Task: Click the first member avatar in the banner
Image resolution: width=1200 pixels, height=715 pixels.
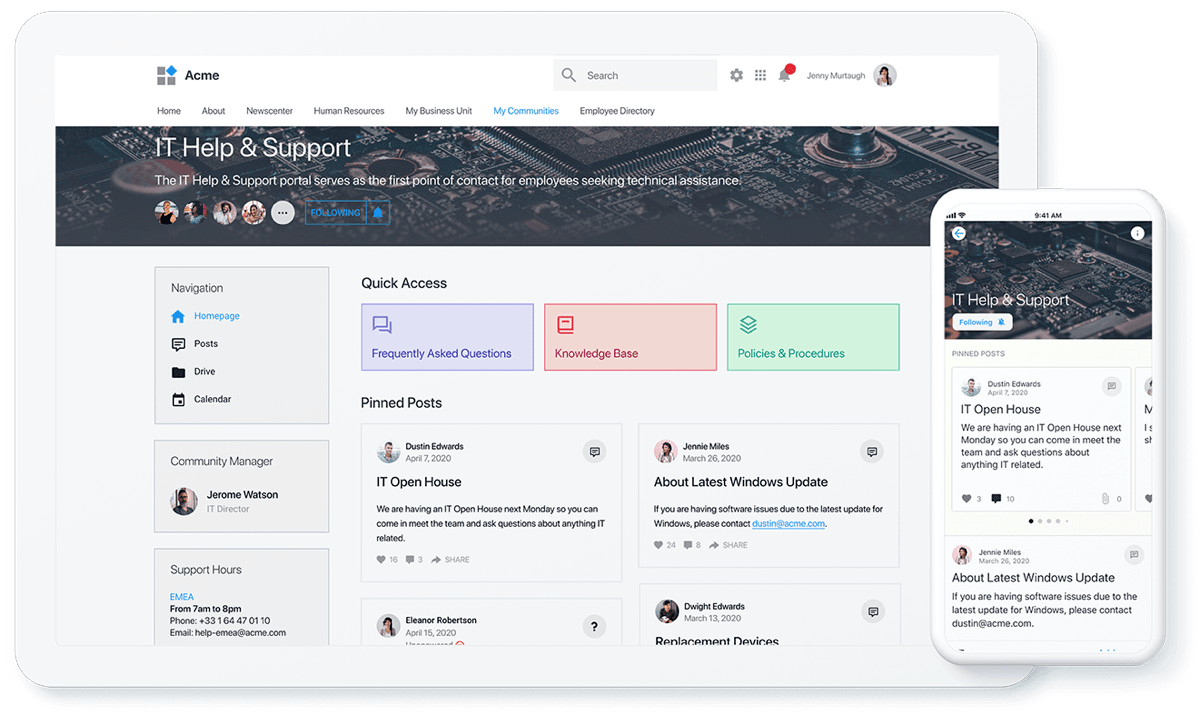Action: pos(166,213)
